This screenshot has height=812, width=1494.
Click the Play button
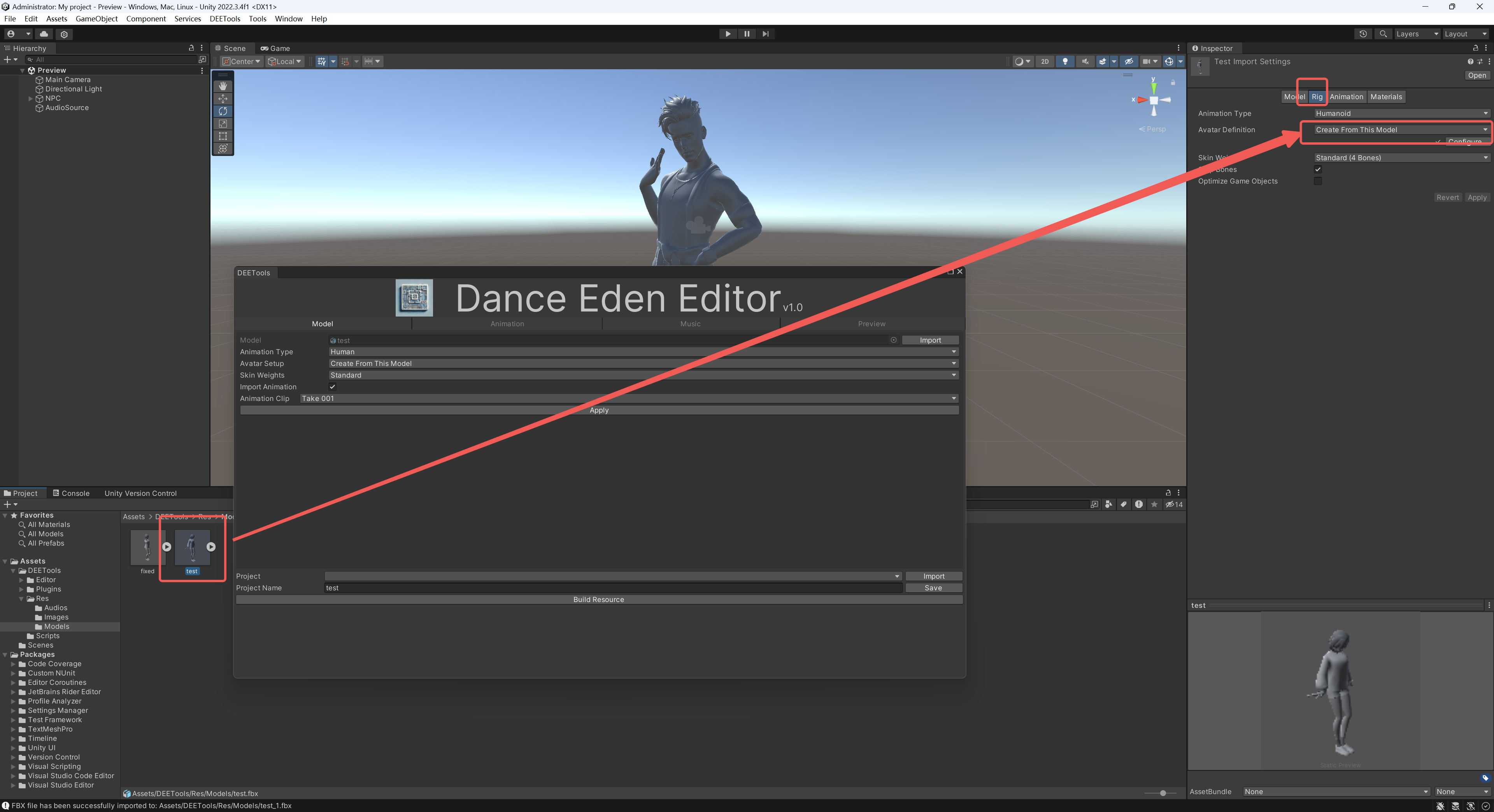point(728,33)
